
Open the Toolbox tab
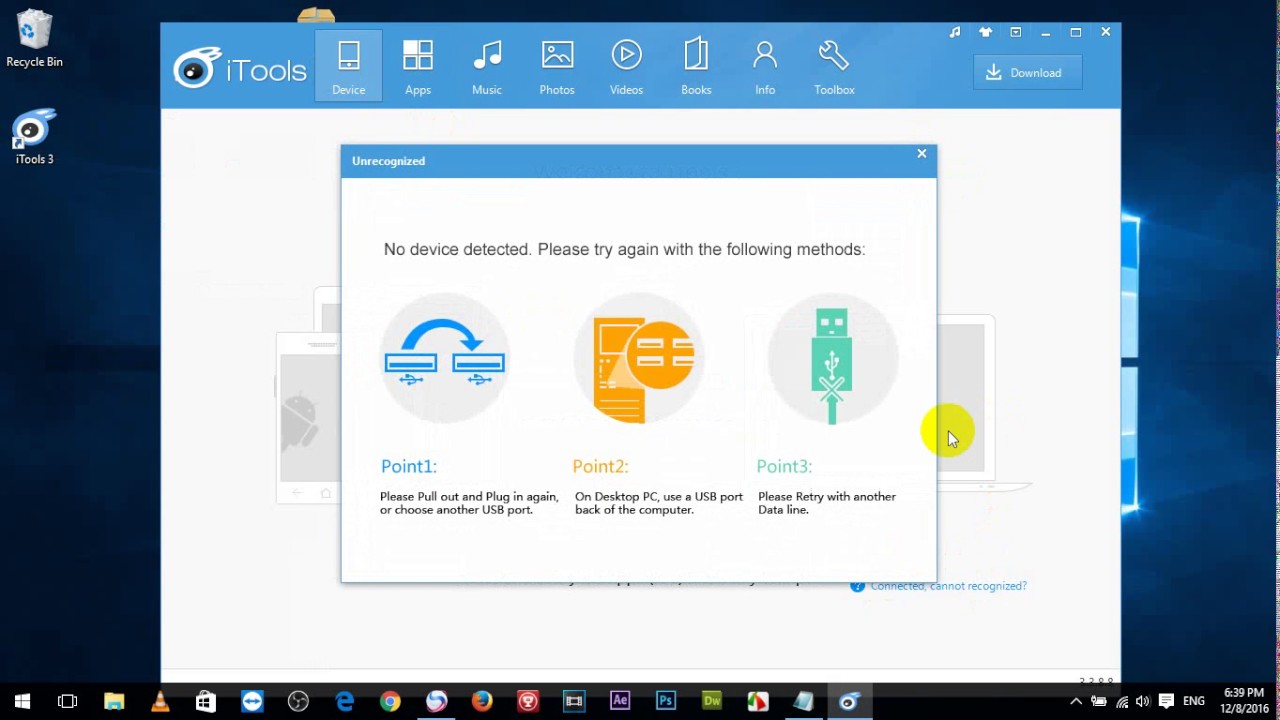(x=834, y=66)
